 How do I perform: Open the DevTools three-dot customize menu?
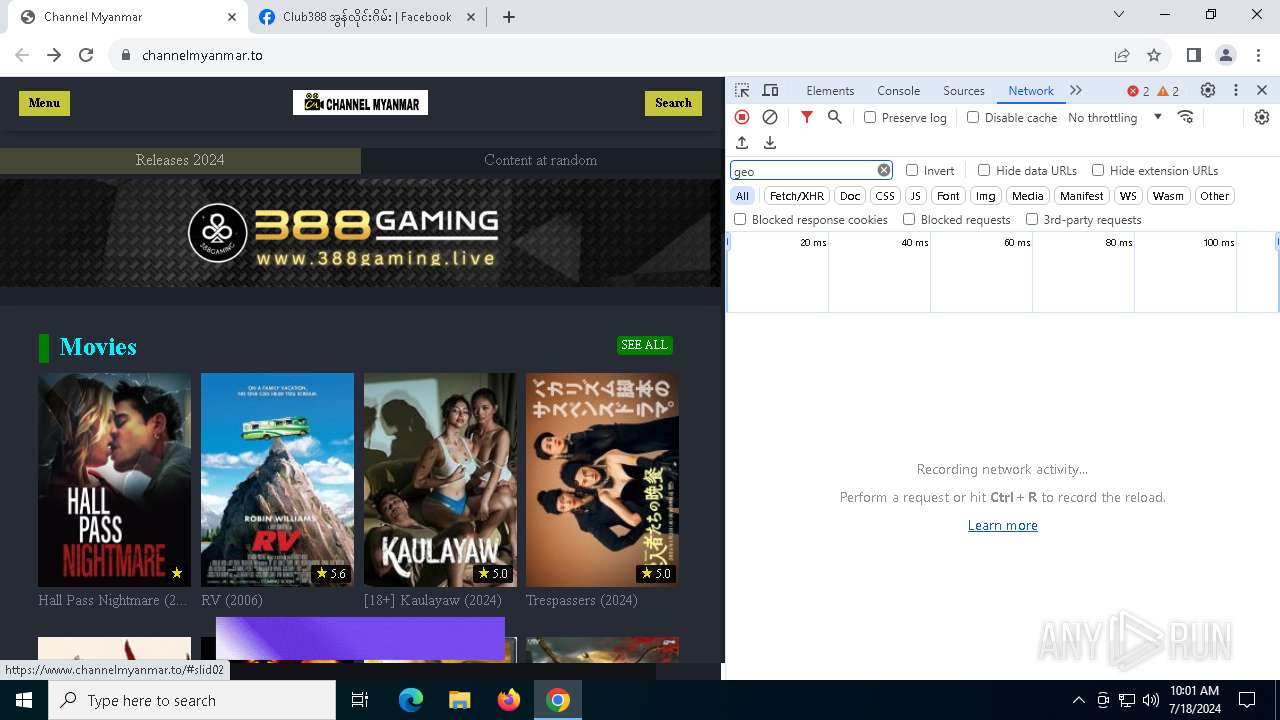click(1236, 90)
